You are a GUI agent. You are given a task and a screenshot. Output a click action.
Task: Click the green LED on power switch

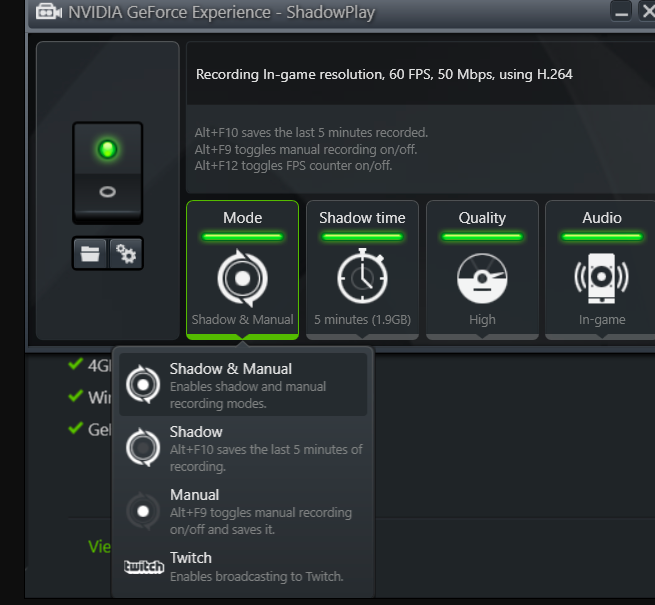[x=107, y=149]
